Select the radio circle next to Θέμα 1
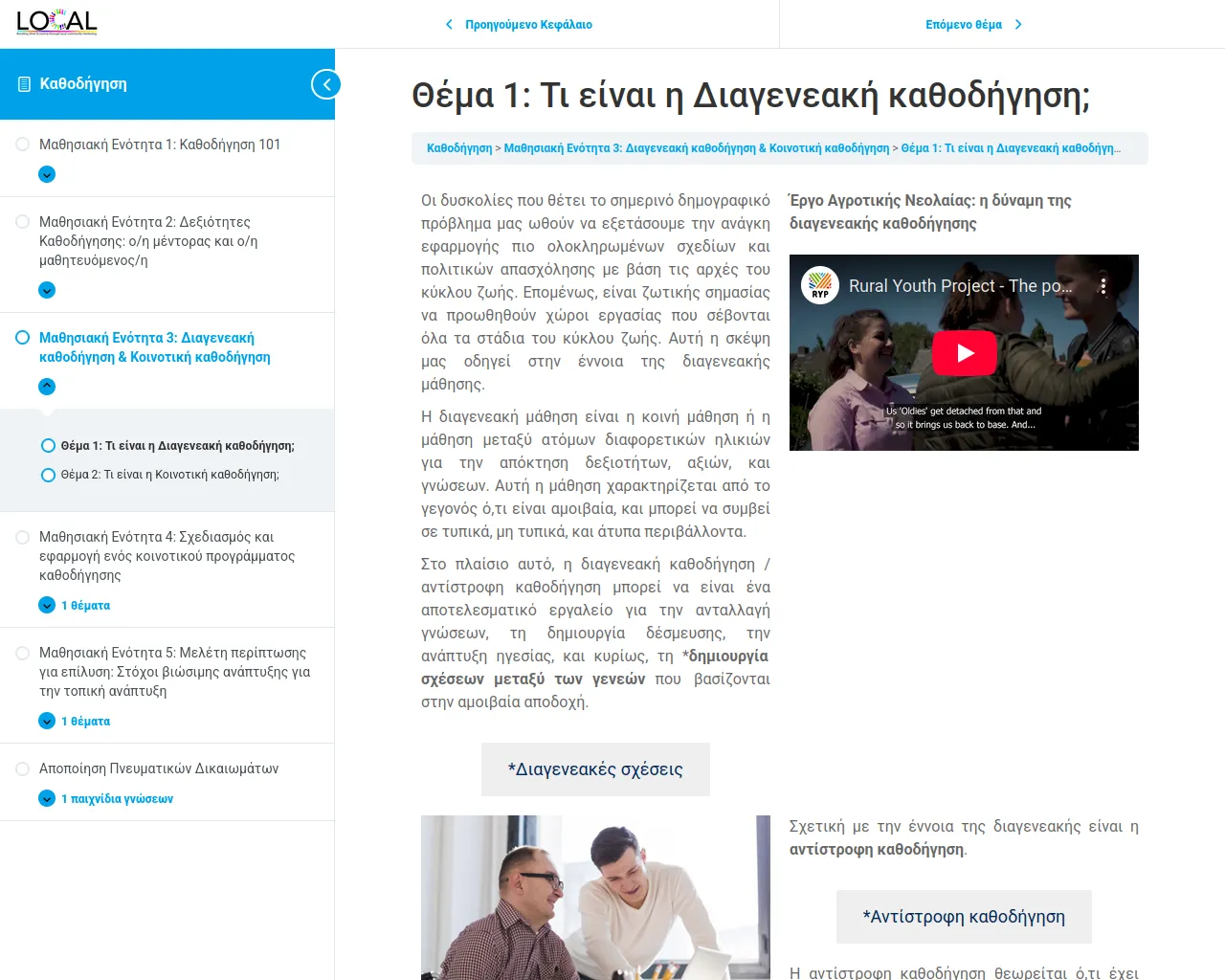The image size is (1225, 980). 46,445
